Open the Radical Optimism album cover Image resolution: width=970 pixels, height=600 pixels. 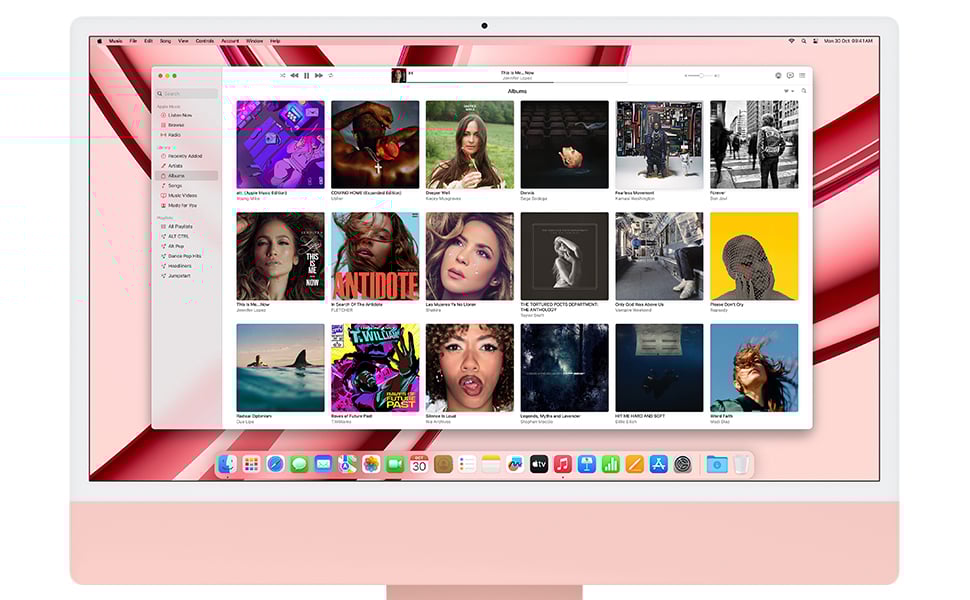[280, 367]
